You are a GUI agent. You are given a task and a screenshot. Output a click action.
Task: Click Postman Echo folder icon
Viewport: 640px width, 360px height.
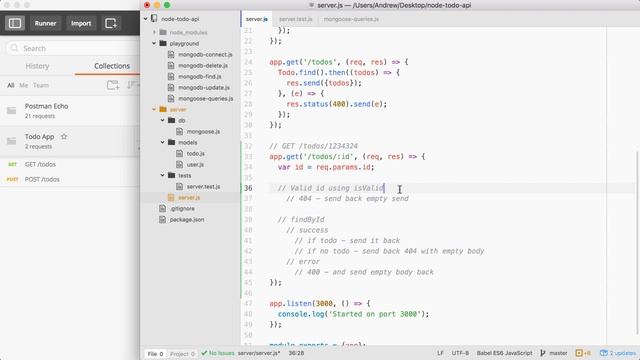(11, 111)
